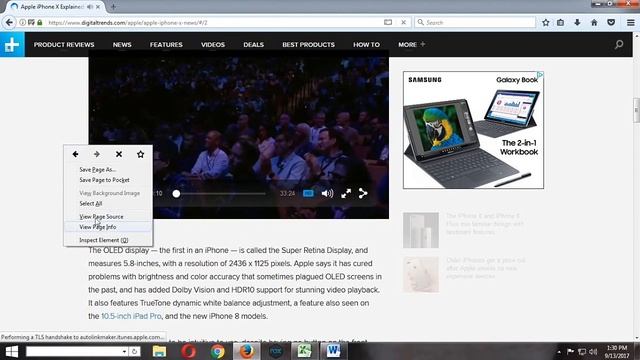The height and width of the screenshot is (360, 640).
Task: Context menu back arrow icon
Action: tap(75, 154)
